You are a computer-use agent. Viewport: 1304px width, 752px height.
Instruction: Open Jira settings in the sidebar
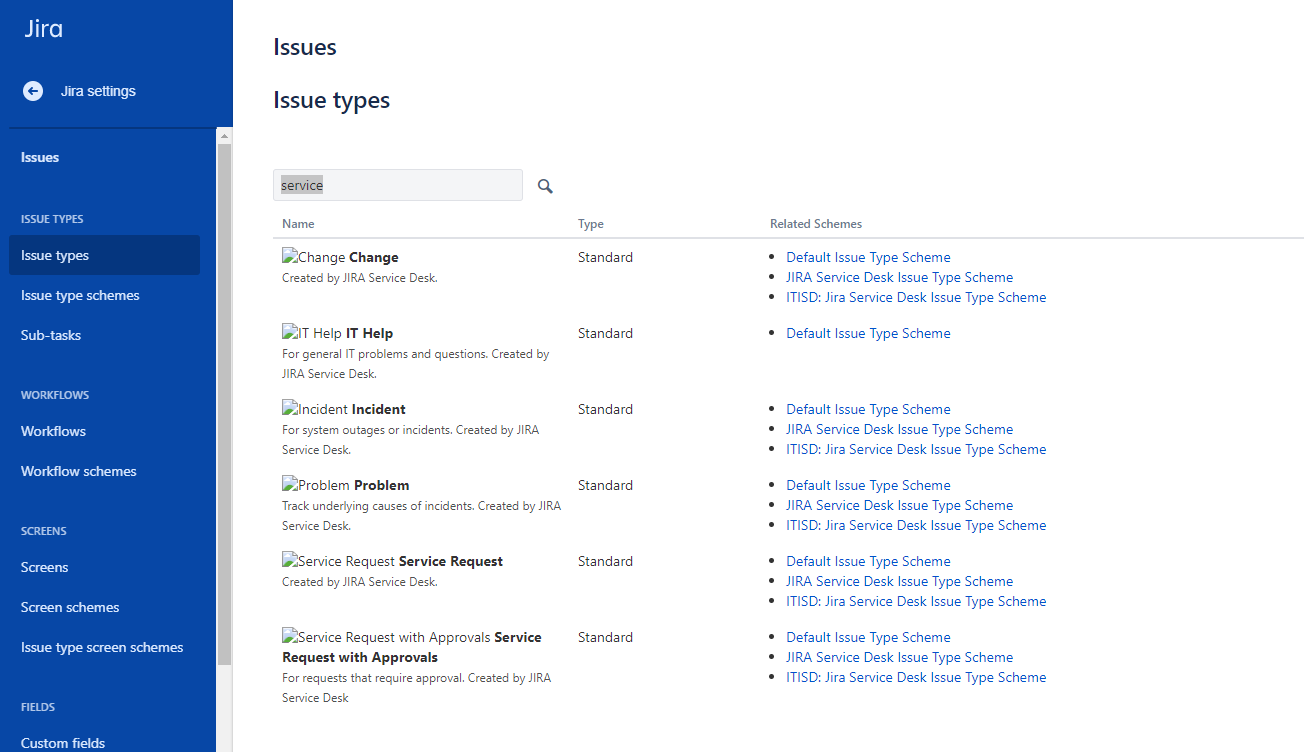[98, 91]
